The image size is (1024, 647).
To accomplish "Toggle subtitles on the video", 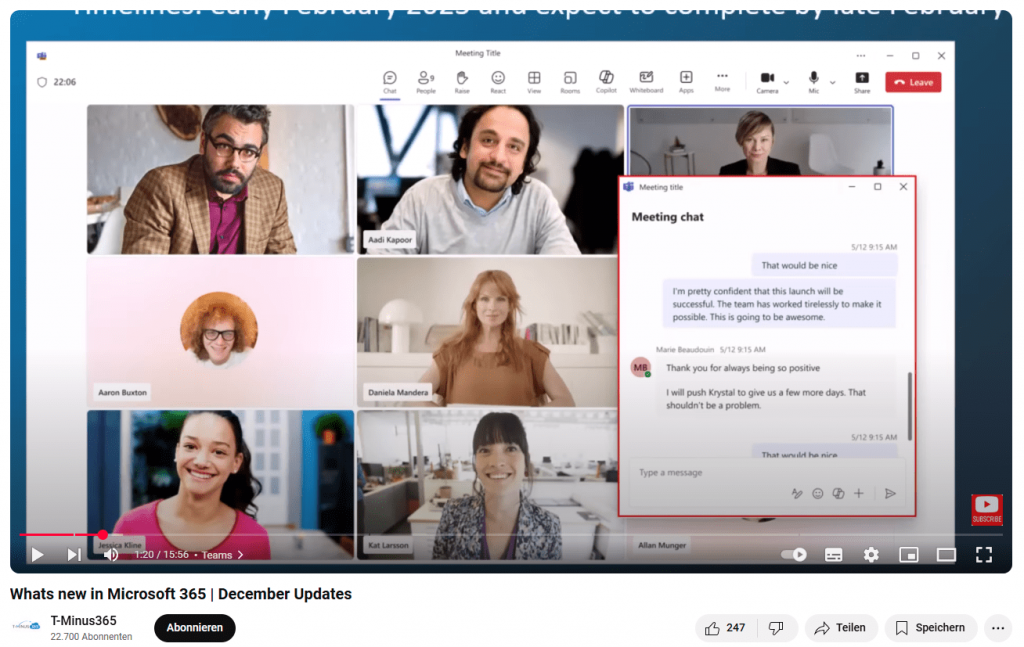I will tap(833, 555).
